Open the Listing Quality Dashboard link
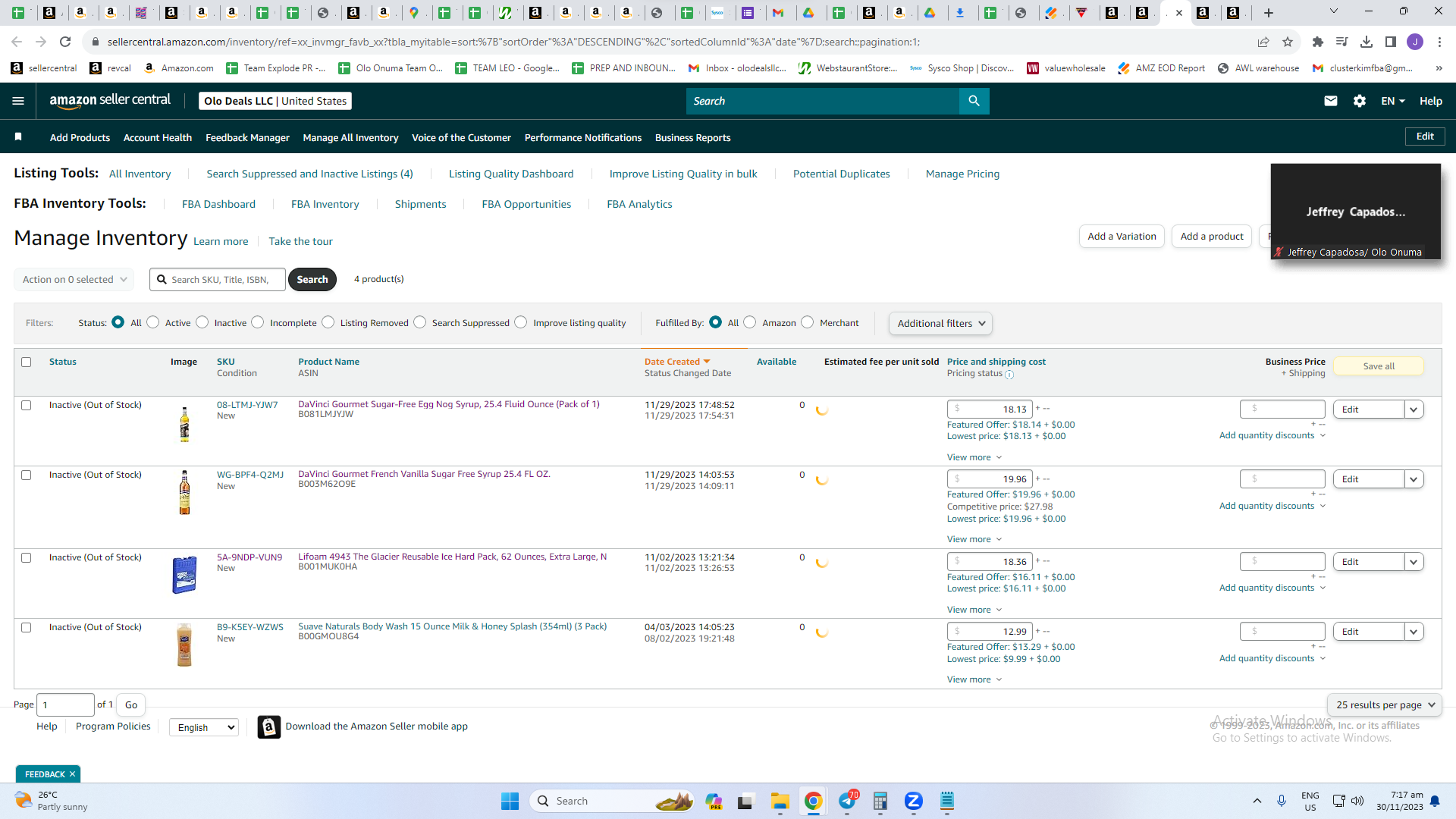This screenshot has height=819, width=1456. pyautogui.click(x=511, y=174)
